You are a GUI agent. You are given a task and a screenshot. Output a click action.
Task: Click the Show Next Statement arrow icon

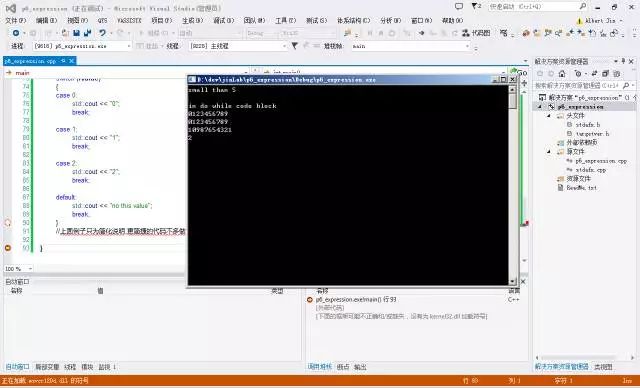tap(421, 33)
